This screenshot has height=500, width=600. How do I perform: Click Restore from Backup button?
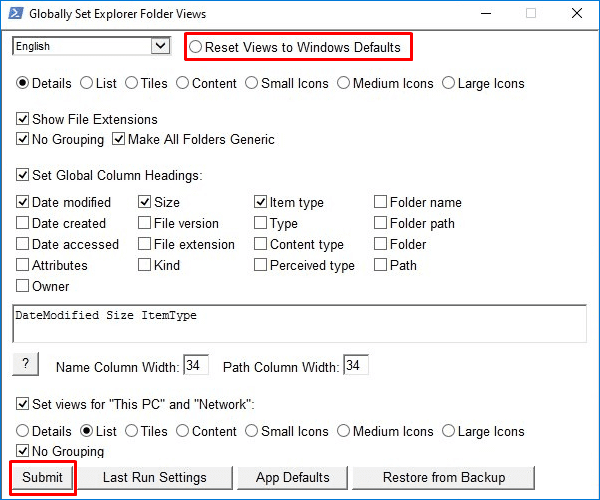tap(443, 477)
